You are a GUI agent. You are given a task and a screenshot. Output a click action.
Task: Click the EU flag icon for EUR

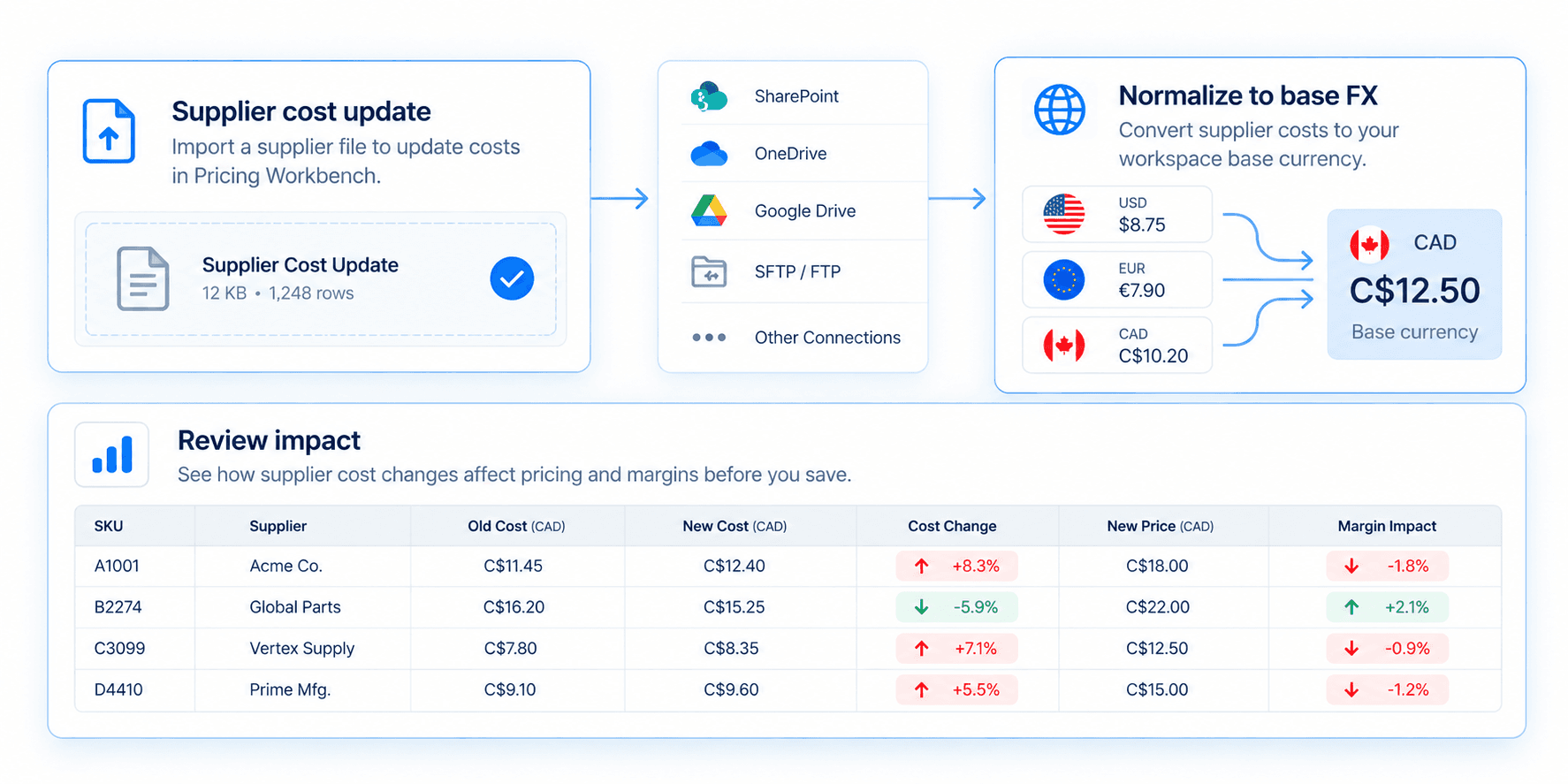[x=1064, y=280]
